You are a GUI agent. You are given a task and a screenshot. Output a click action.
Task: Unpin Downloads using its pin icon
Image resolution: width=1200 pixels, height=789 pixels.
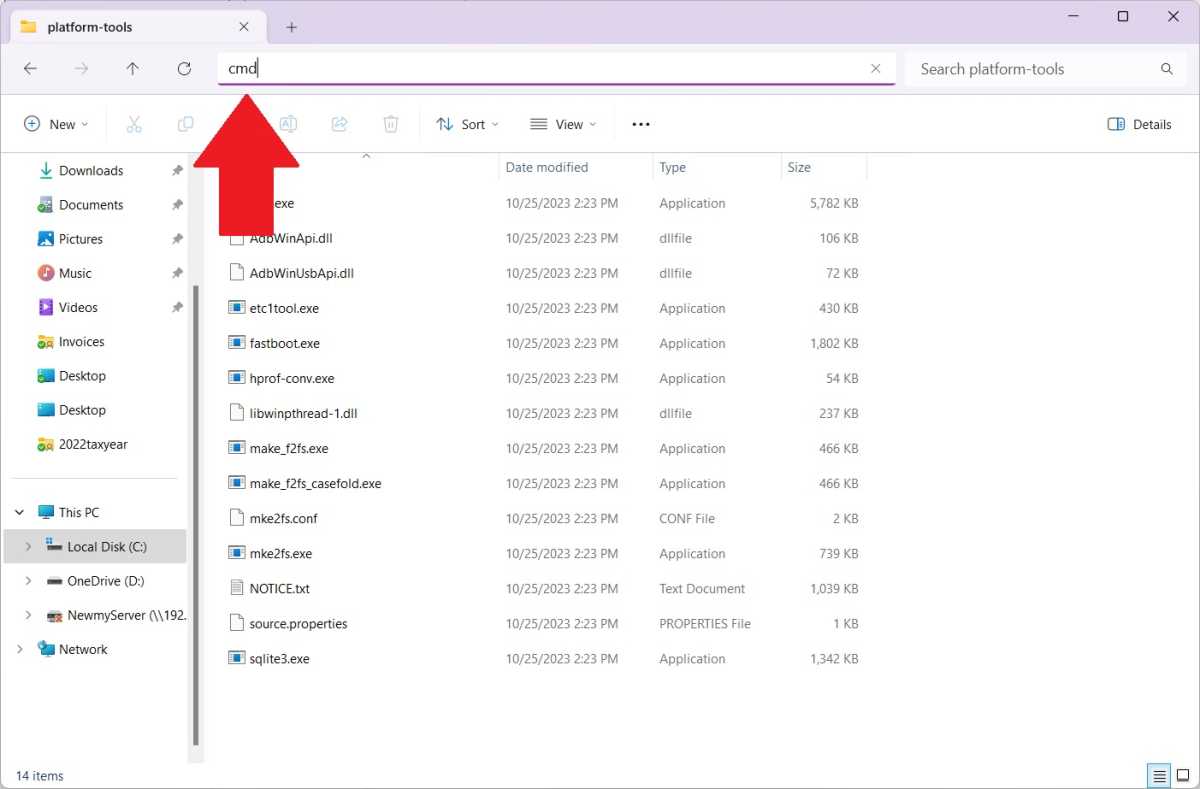(177, 171)
